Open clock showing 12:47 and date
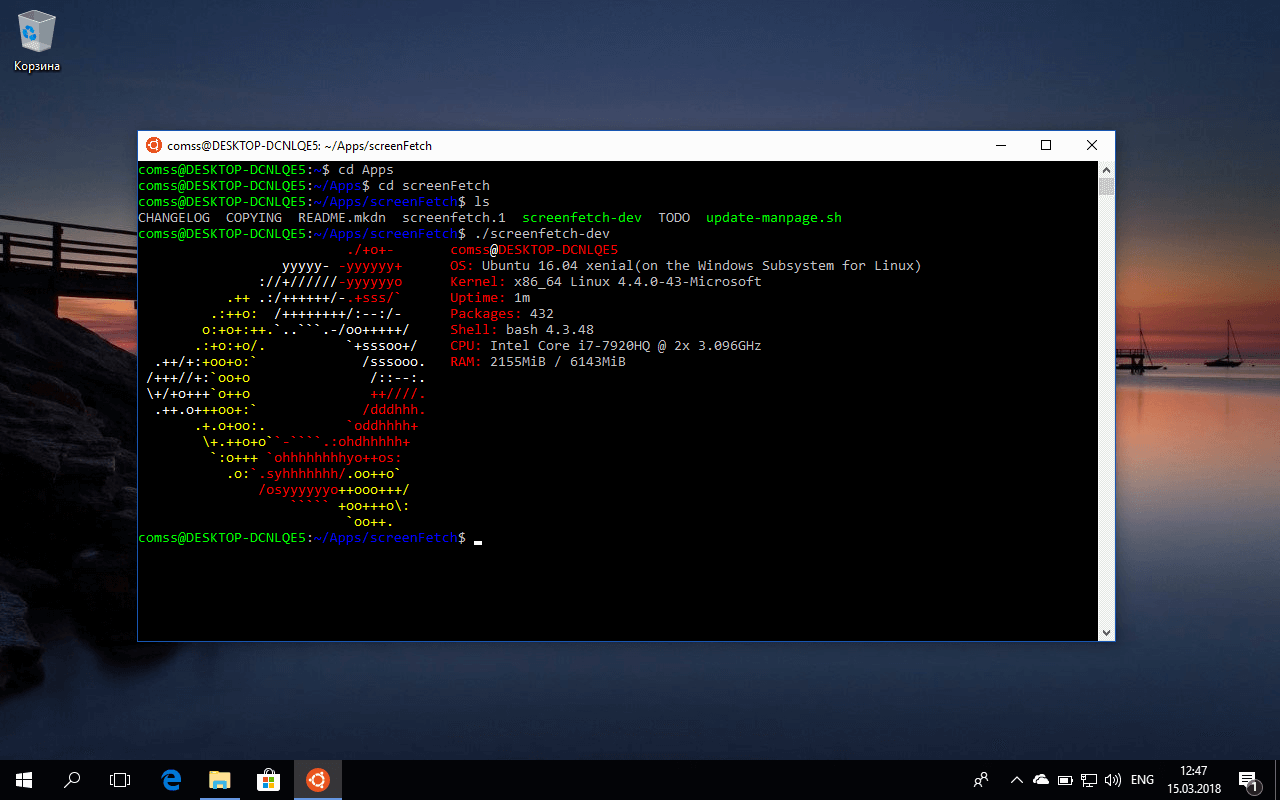This screenshot has width=1280, height=800. (1193, 779)
